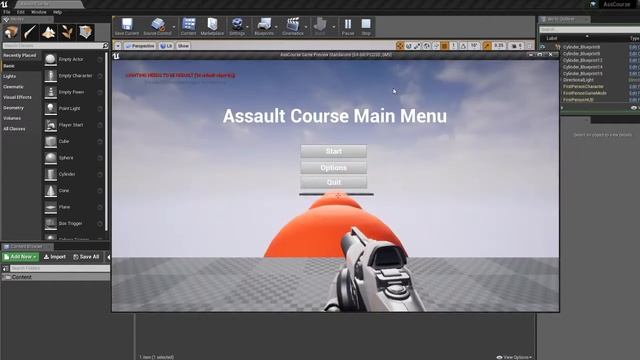Open the Lit view mode dropdown
The height and width of the screenshot is (360, 640).
point(166,46)
